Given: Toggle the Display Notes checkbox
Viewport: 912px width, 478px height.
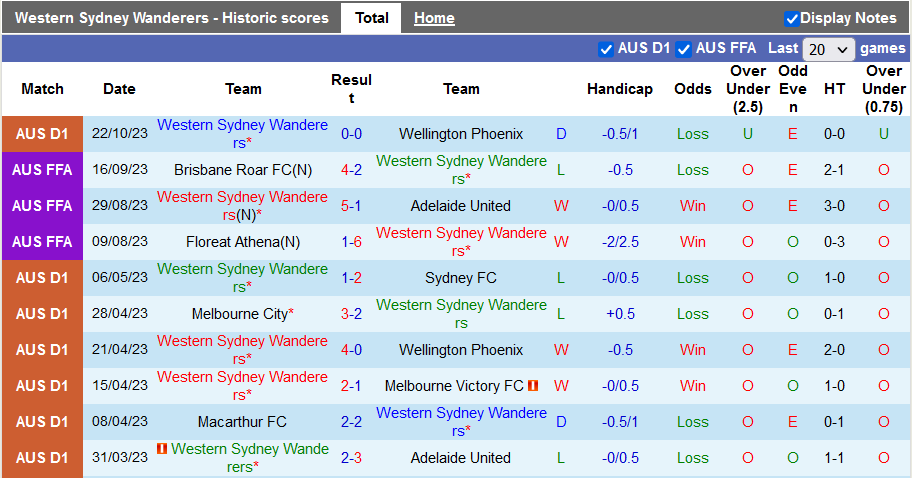Looking at the screenshot, I should (792, 19).
